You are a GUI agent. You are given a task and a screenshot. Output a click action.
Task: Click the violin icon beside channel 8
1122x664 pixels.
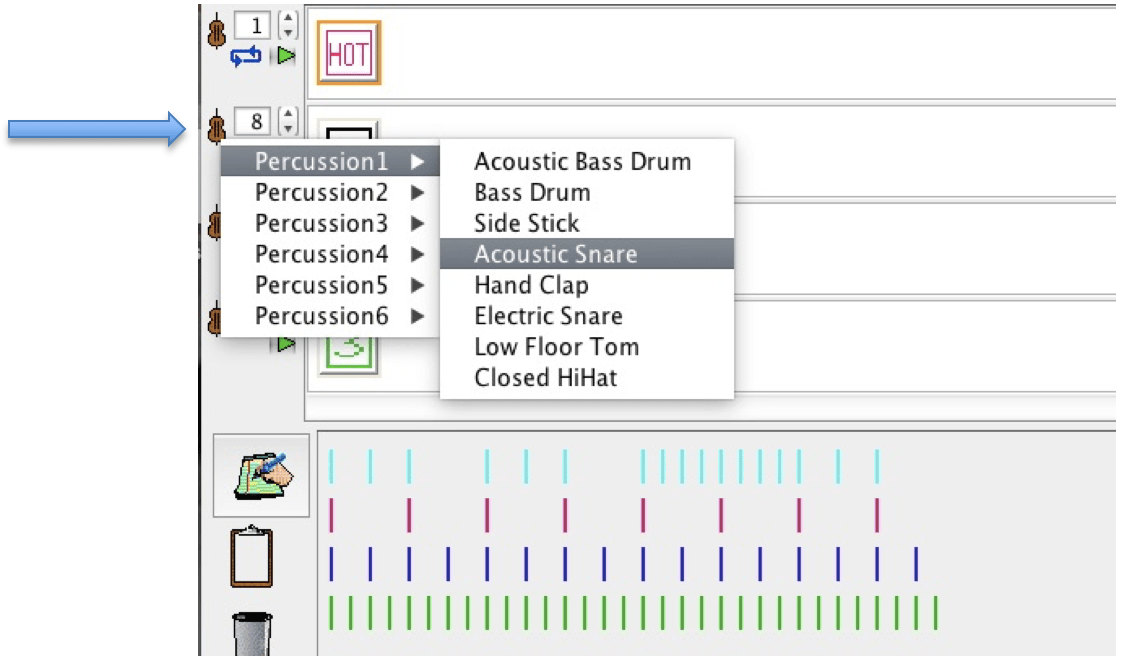click(x=216, y=127)
